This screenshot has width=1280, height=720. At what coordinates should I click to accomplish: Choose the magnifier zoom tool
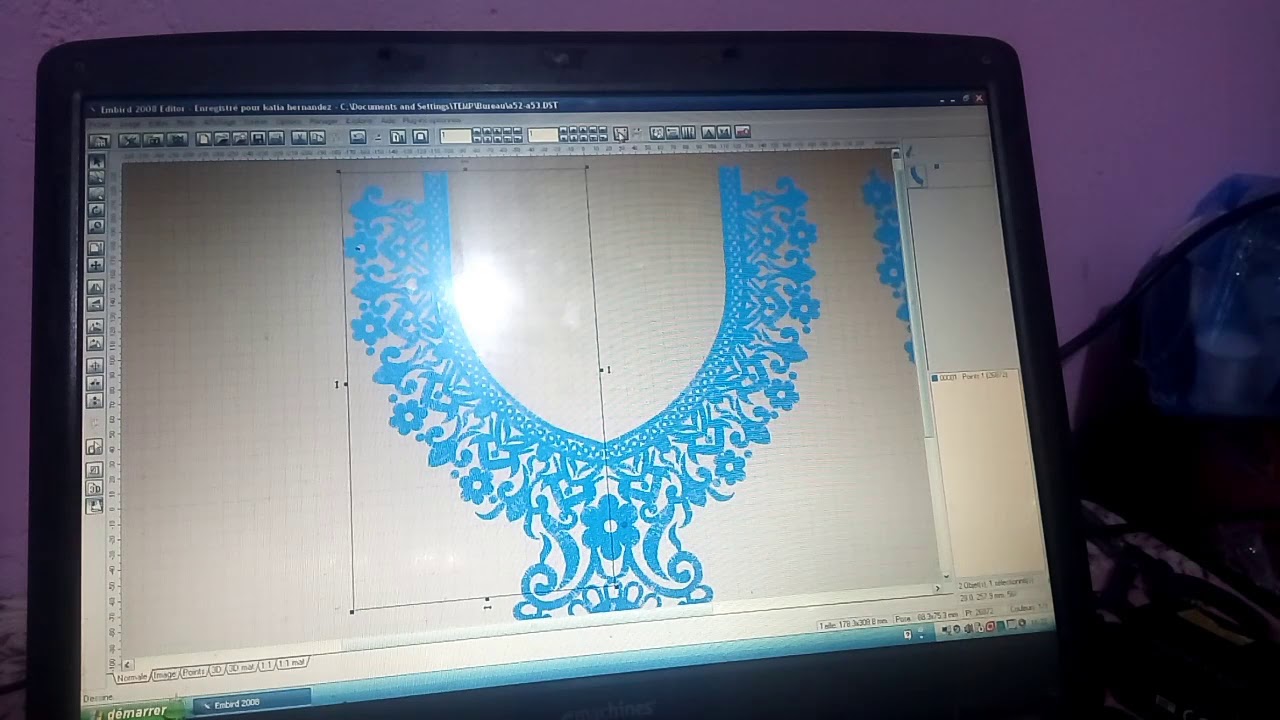[x=97, y=225]
